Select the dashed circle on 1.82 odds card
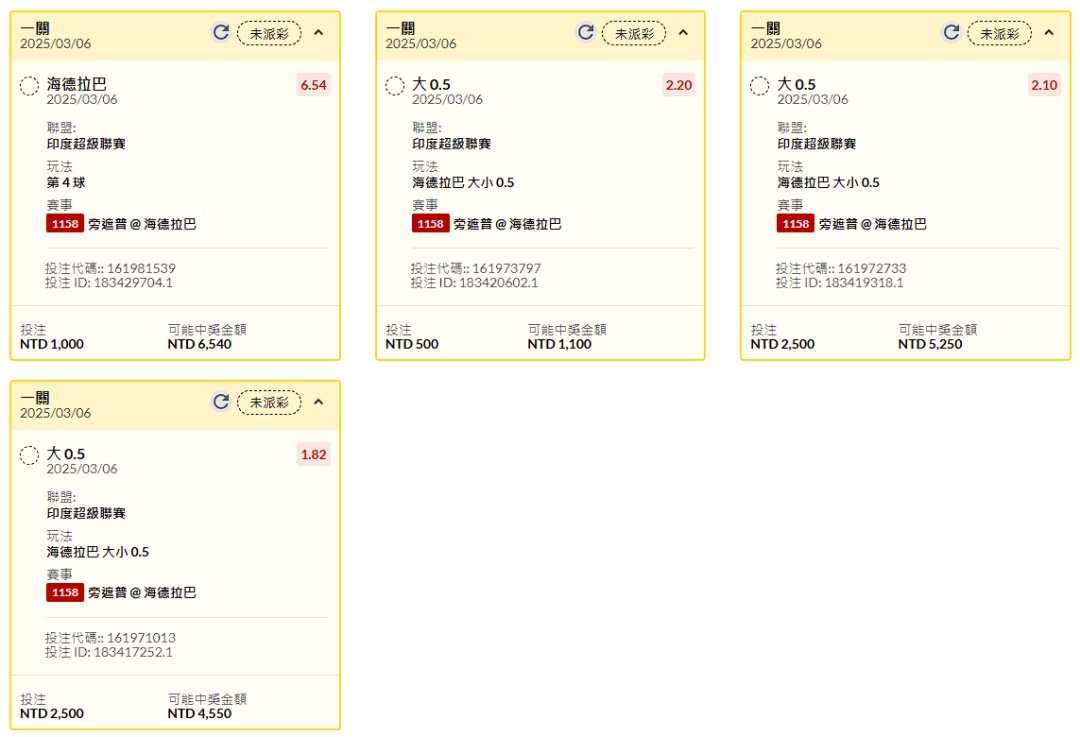 click(x=29, y=455)
